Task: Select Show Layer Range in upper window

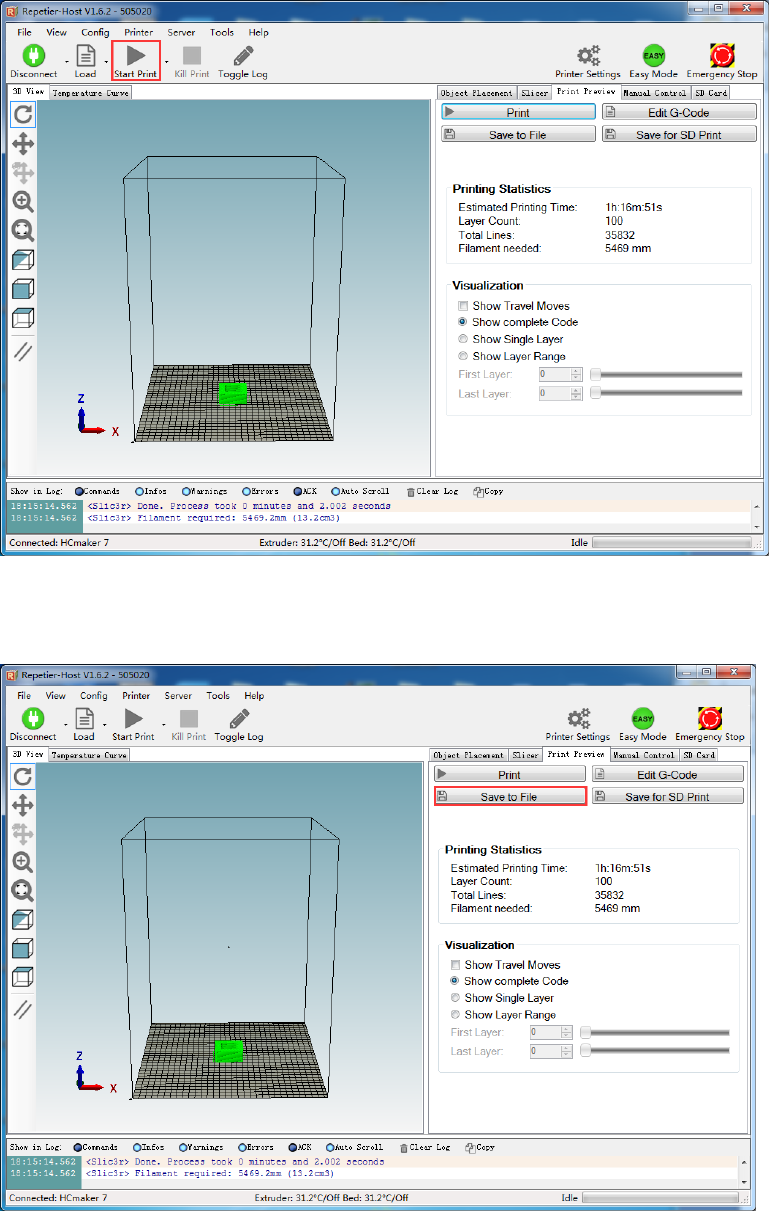Action: click(x=463, y=356)
